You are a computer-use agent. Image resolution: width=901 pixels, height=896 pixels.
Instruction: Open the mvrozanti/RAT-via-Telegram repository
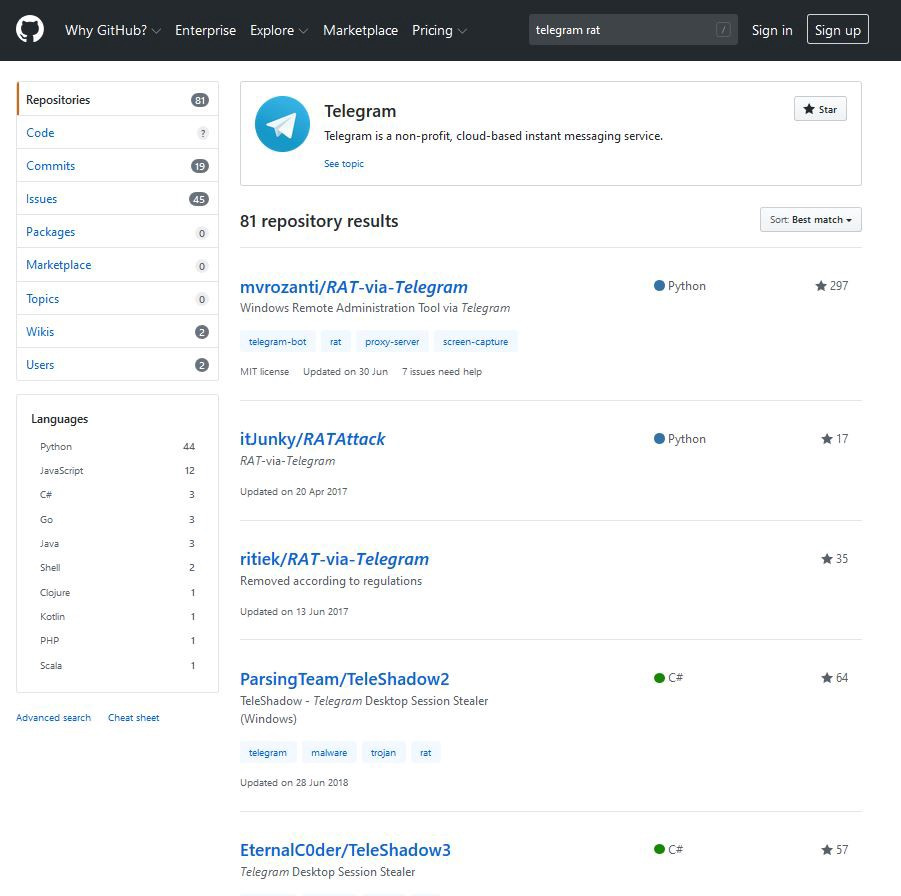pyautogui.click(x=354, y=287)
